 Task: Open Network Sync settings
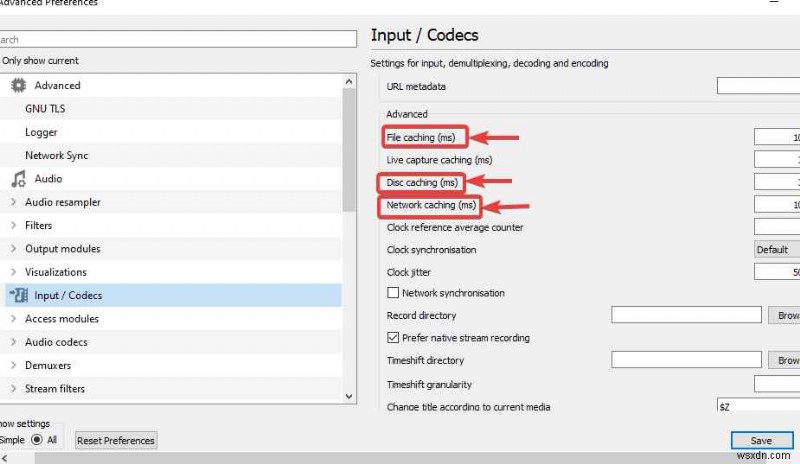(56, 156)
